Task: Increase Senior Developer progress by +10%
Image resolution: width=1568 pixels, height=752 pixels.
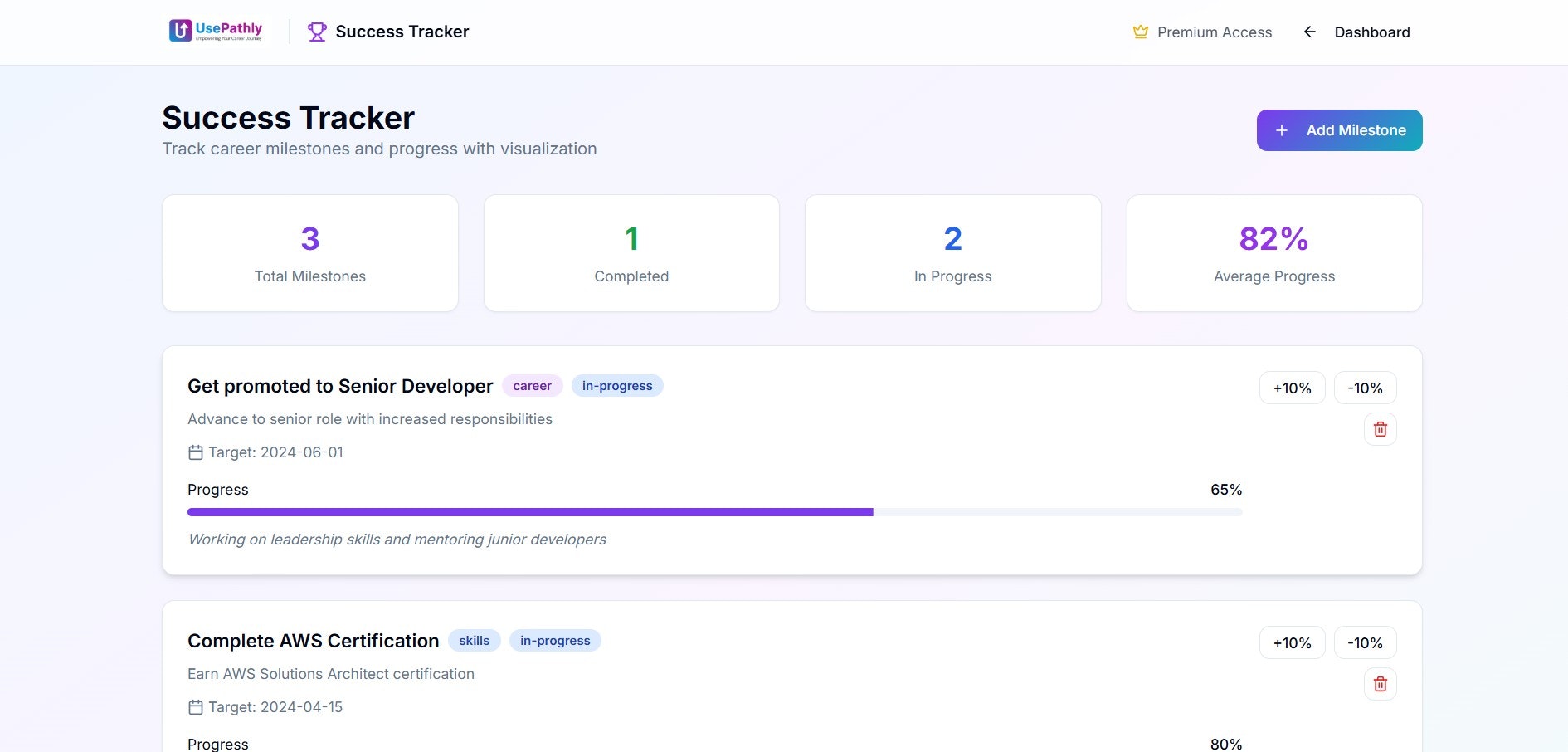Action: (x=1293, y=388)
